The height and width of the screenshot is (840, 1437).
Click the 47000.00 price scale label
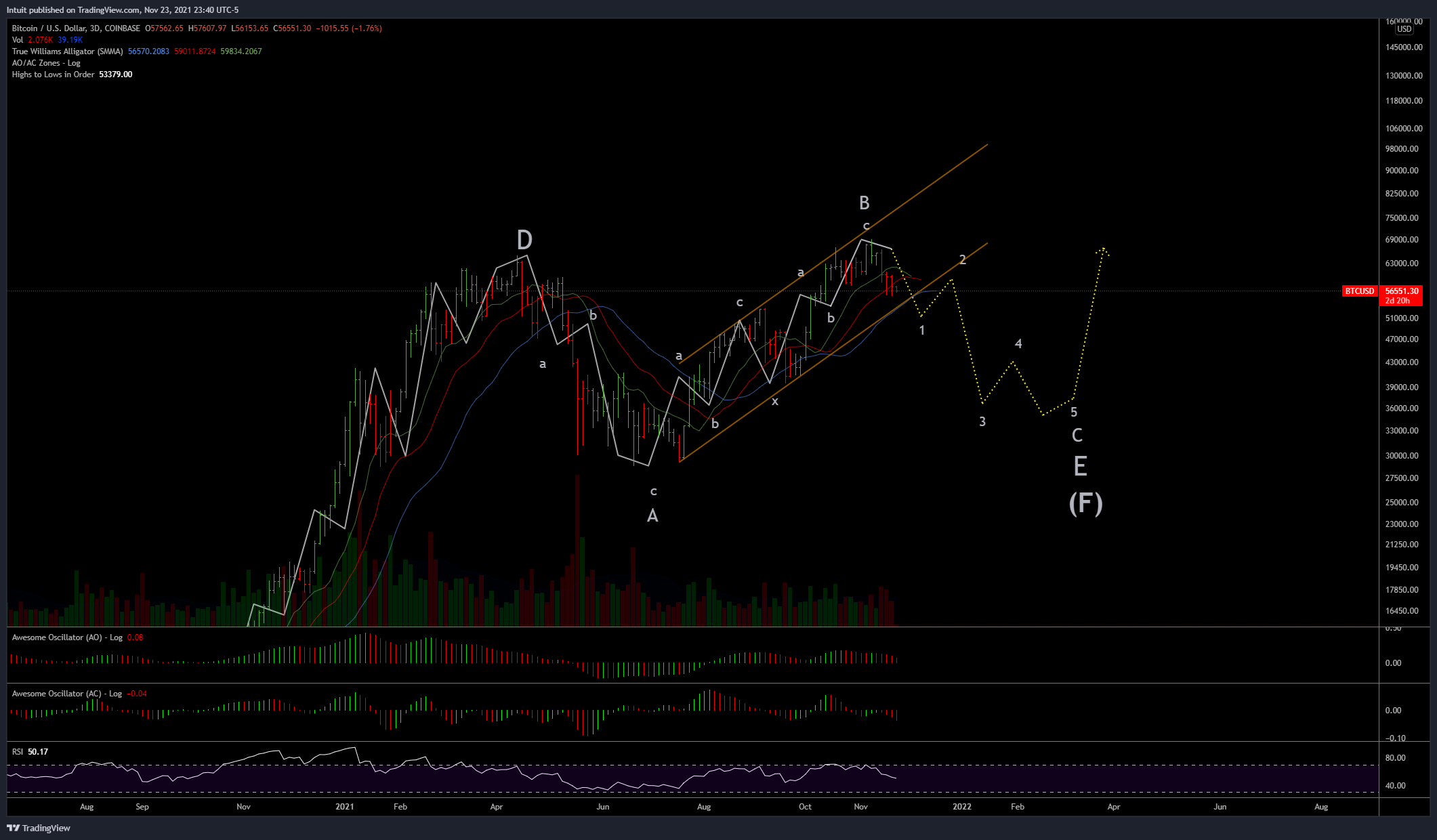click(1402, 339)
